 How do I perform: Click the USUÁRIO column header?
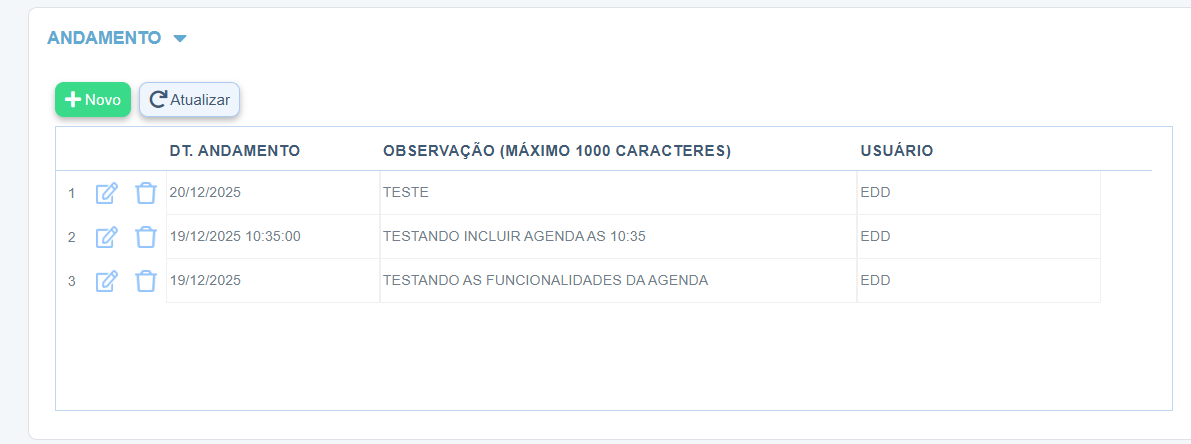click(897, 151)
